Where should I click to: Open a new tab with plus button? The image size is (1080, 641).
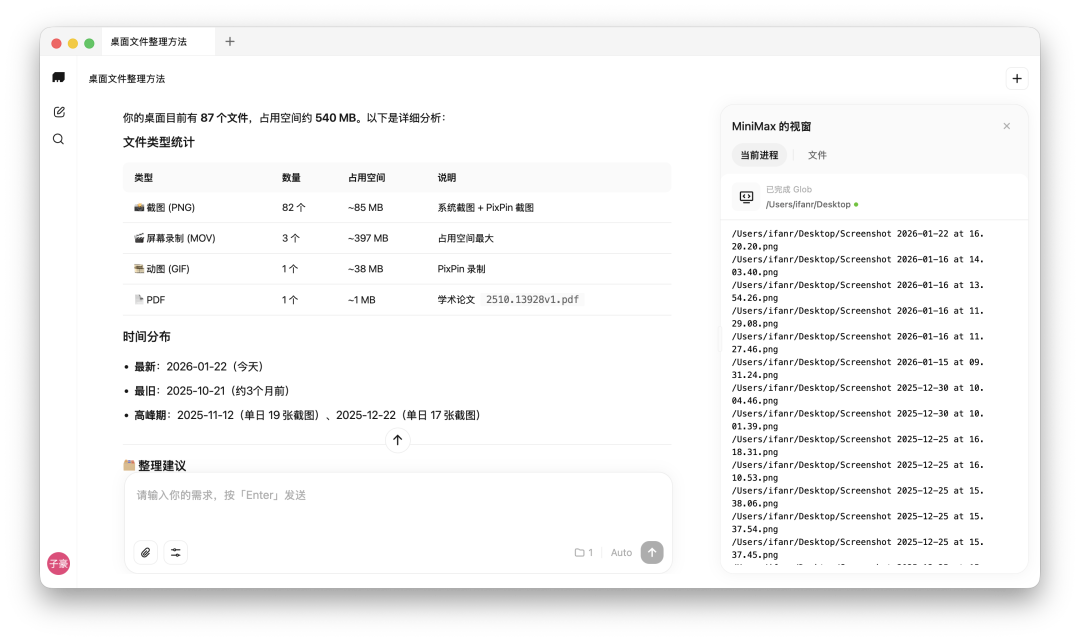230,41
